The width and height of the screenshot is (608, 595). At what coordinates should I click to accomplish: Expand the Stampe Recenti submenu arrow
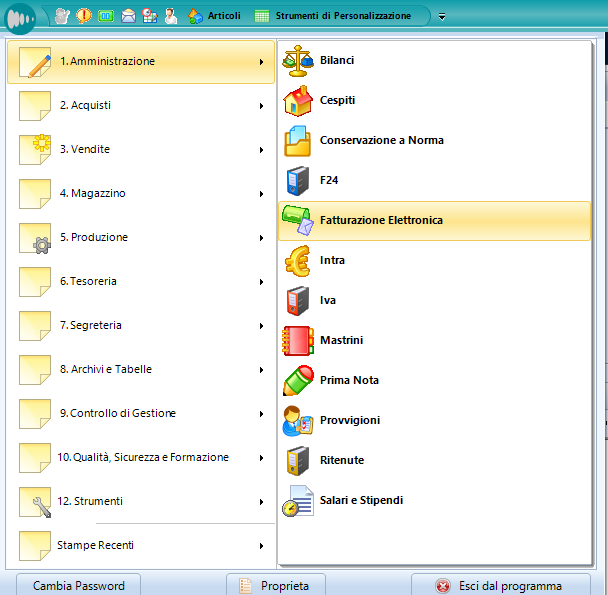tap(261, 546)
